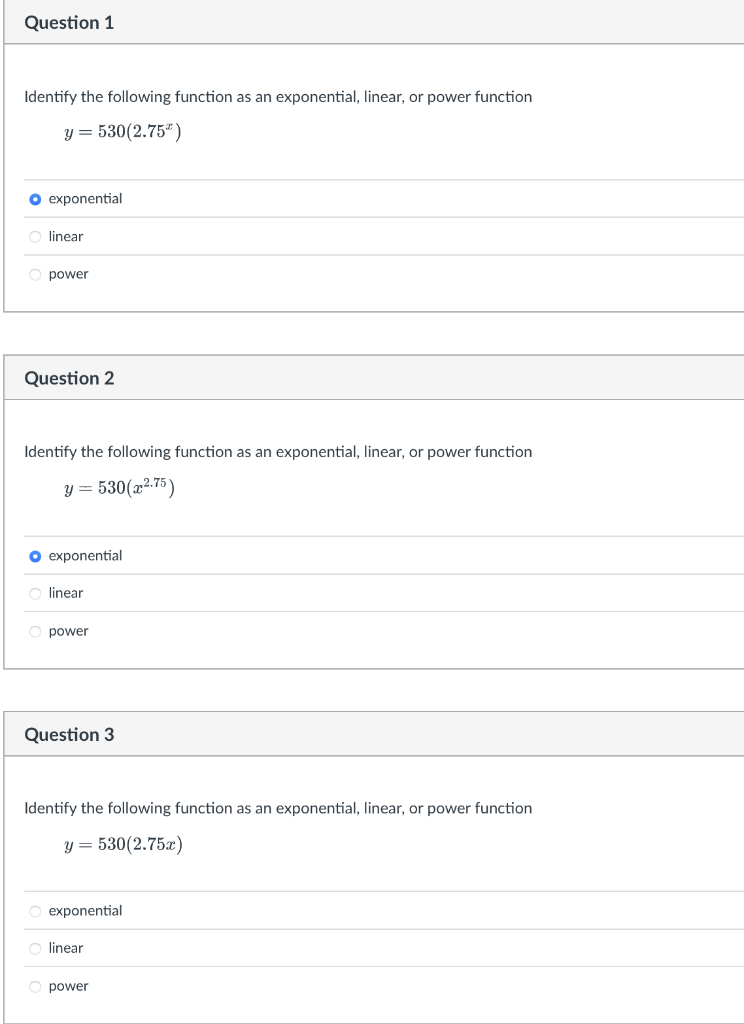Image resolution: width=744 pixels, height=1024 pixels.
Task: Click the word "exponential" label in Question 3
Action: tap(85, 911)
